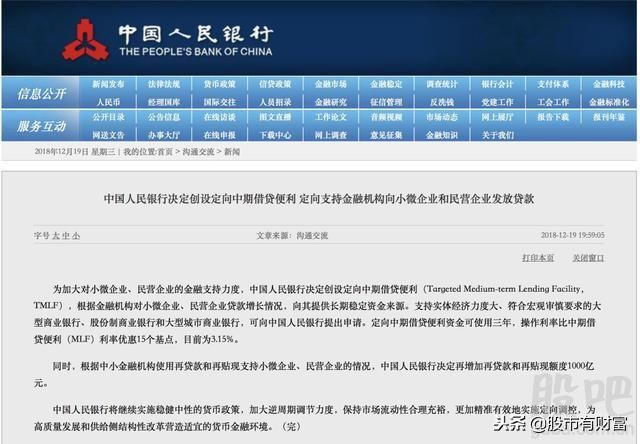Visit 工作论文 page
640x444 pixels.
(x=331, y=118)
